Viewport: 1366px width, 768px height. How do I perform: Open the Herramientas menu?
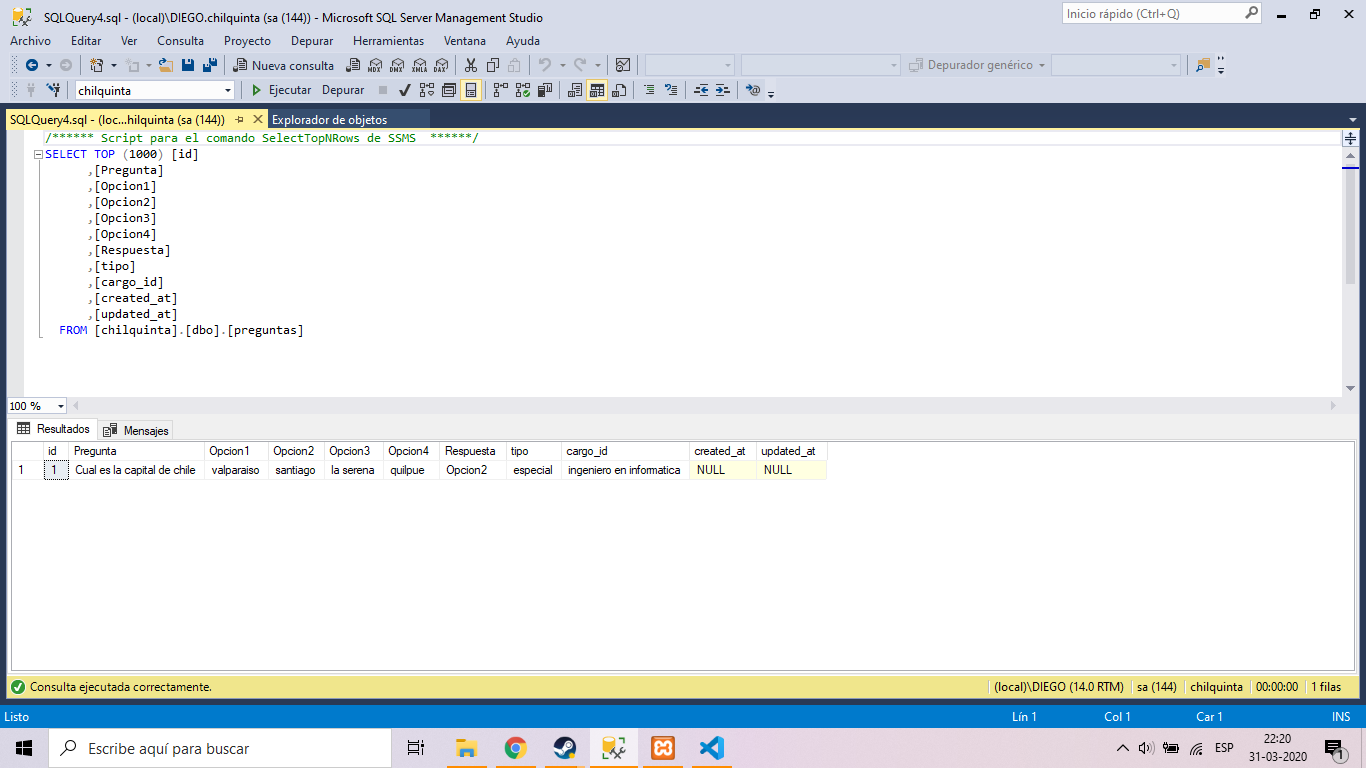coord(388,41)
